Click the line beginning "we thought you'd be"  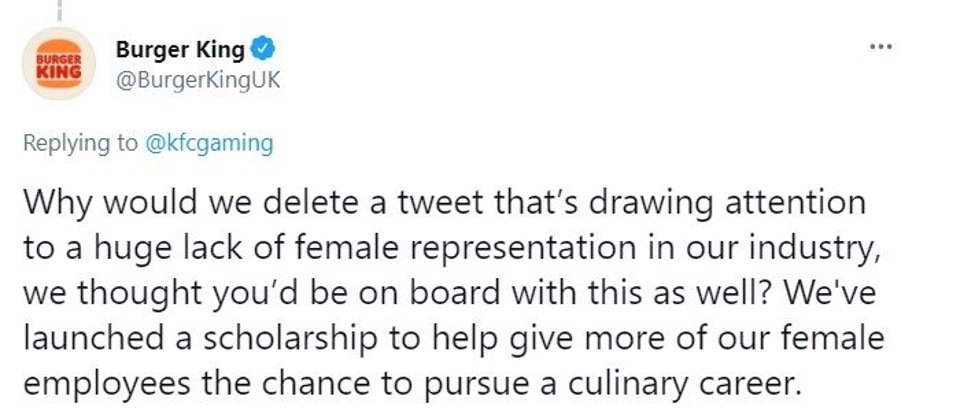[x=450, y=294]
